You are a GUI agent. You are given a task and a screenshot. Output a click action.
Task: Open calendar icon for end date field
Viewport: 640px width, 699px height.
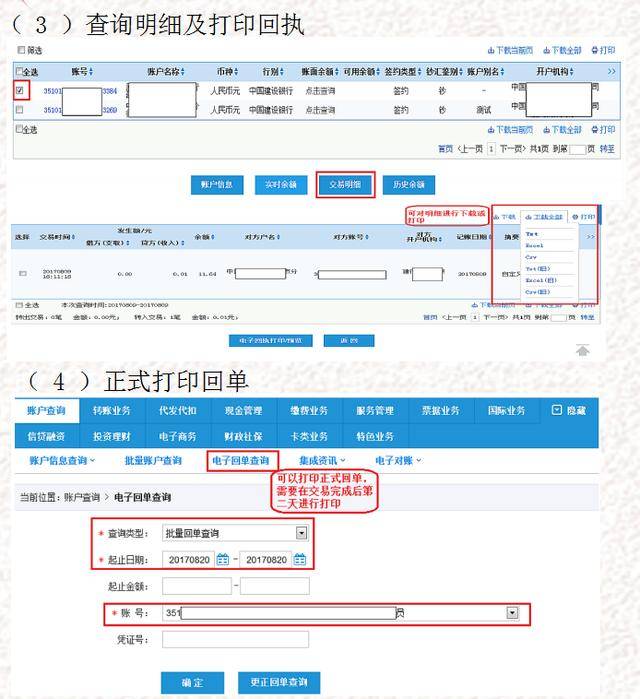pos(300,559)
